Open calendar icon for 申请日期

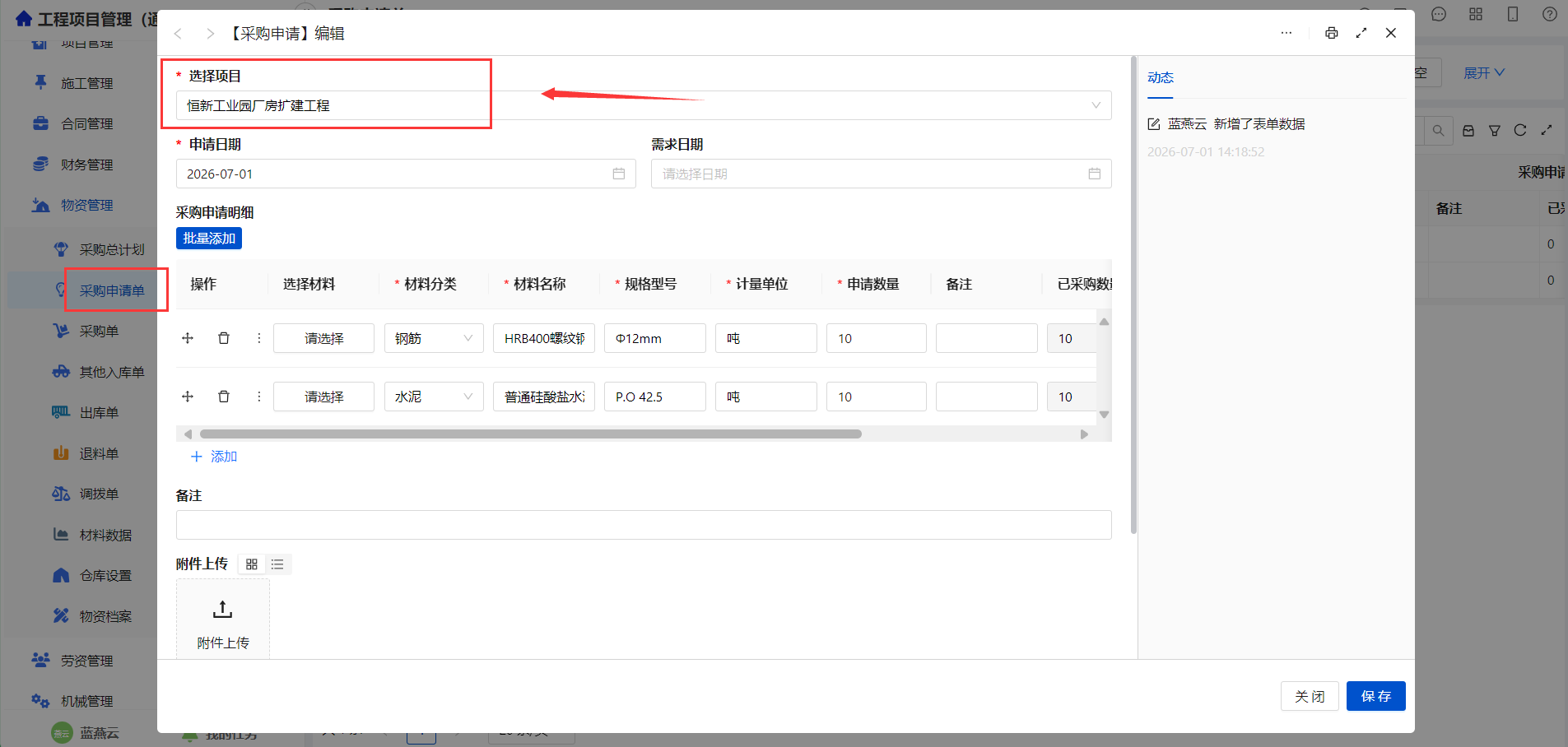[x=619, y=174]
